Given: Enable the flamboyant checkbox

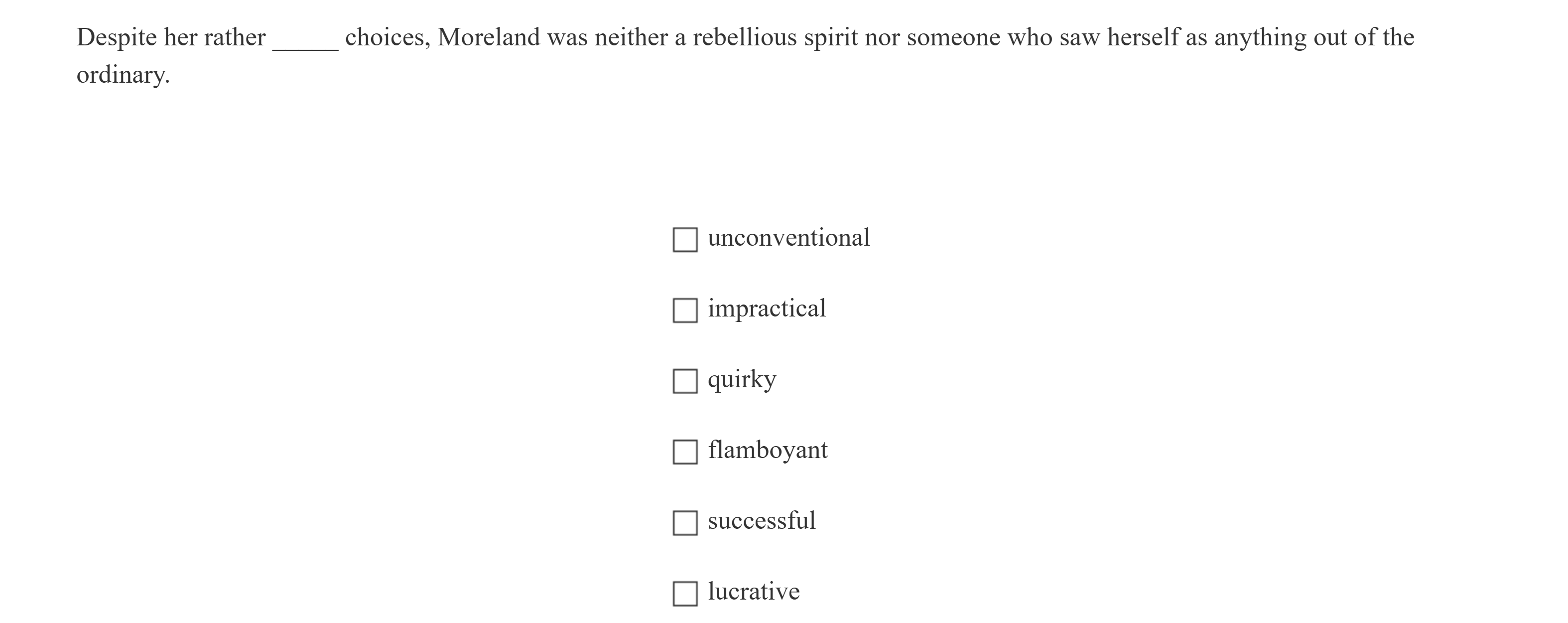Looking at the screenshot, I should point(685,452).
